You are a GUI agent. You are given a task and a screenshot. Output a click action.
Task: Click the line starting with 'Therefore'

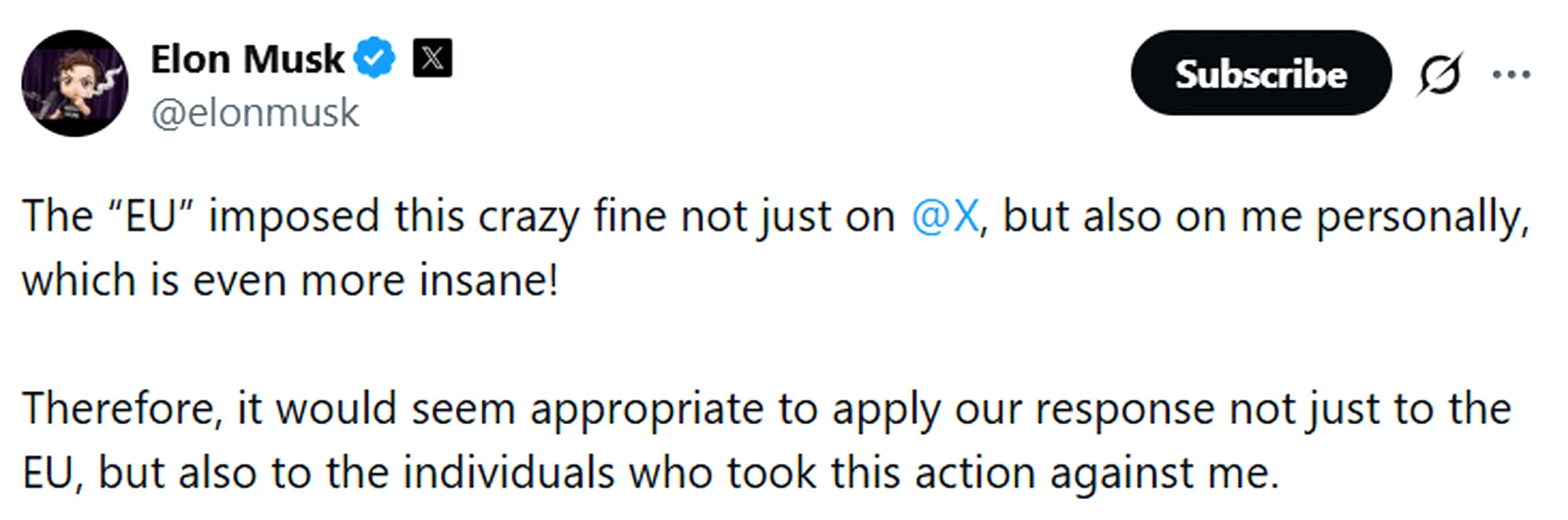coord(767,410)
